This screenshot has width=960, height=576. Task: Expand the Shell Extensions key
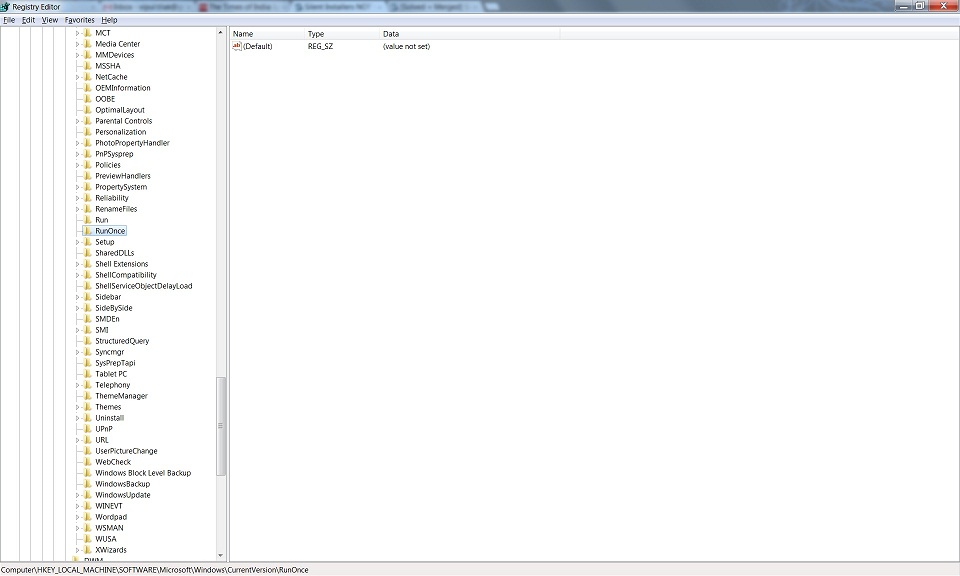click(x=77, y=264)
